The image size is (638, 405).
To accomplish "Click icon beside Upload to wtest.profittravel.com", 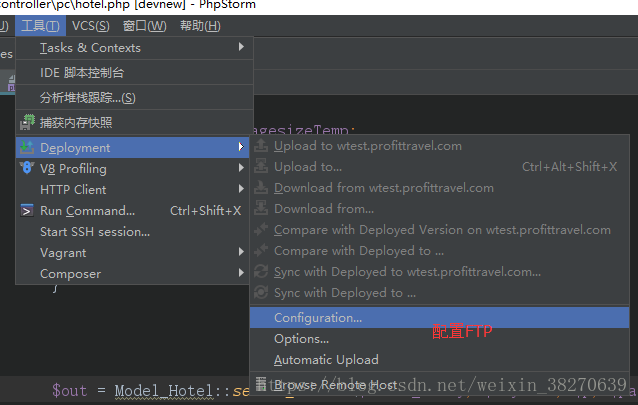I will tap(261, 145).
